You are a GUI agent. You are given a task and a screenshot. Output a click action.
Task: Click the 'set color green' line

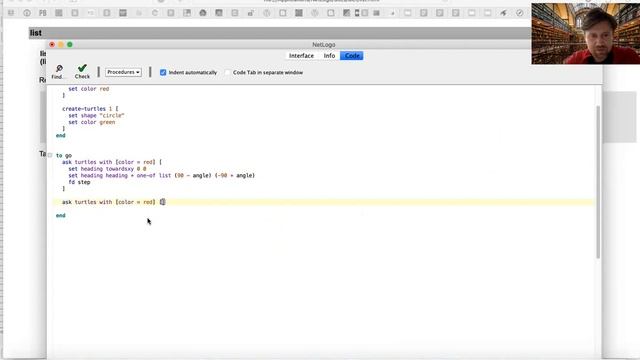[92, 122]
